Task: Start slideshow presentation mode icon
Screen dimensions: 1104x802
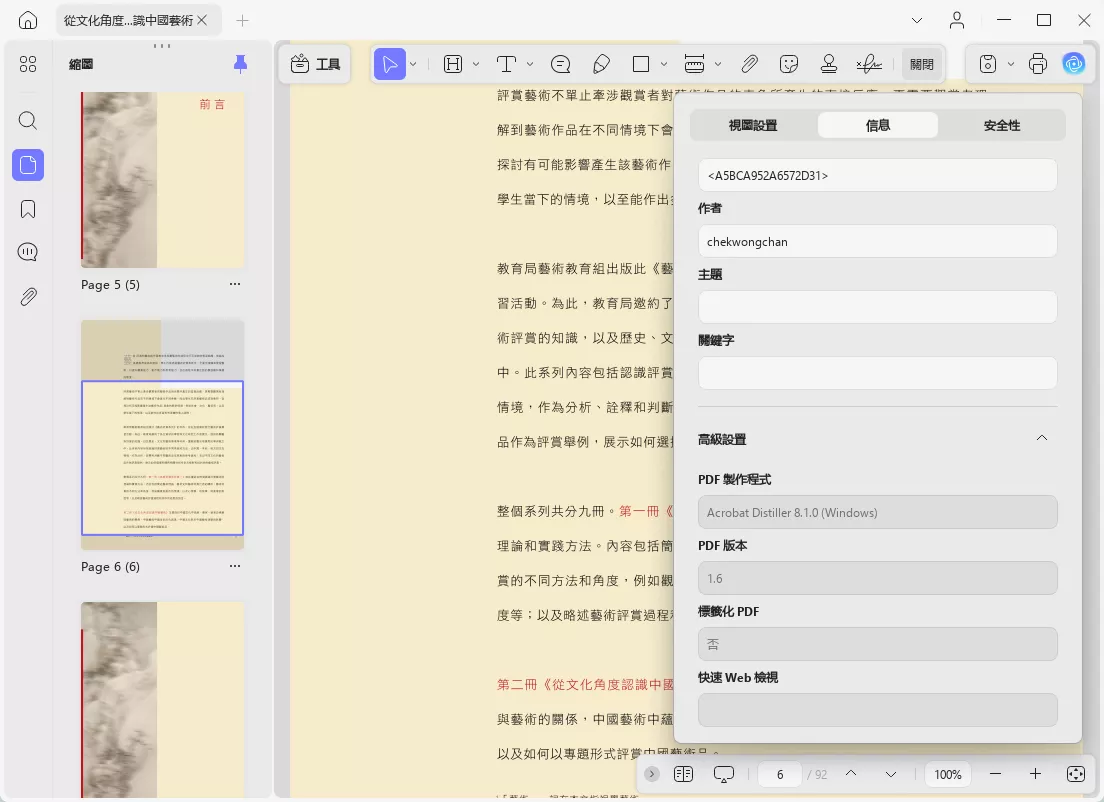Action: coord(724,774)
